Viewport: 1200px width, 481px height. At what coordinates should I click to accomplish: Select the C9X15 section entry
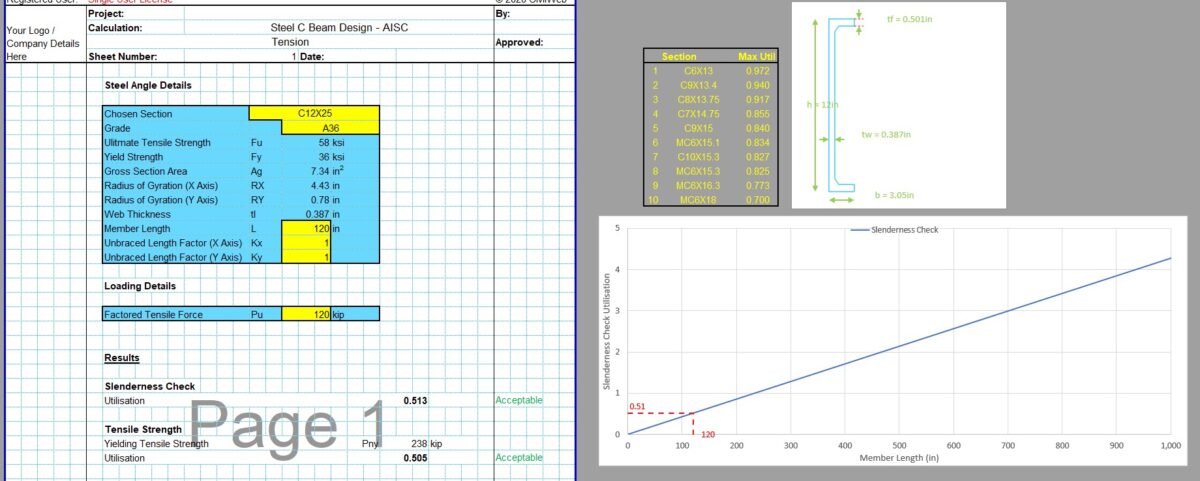tap(697, 129)
